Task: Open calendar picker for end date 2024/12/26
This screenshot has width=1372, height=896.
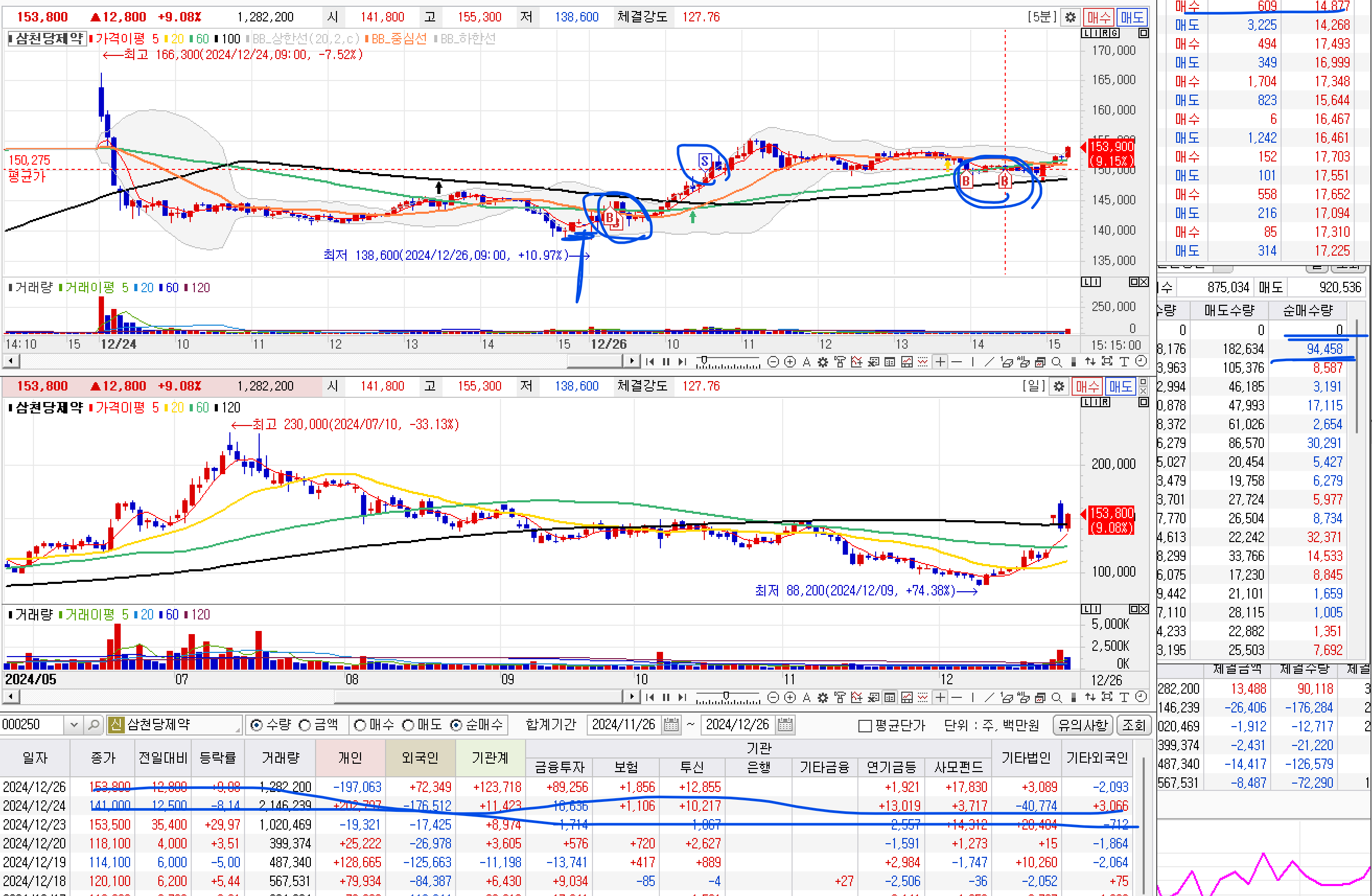Action: (785, 725)
